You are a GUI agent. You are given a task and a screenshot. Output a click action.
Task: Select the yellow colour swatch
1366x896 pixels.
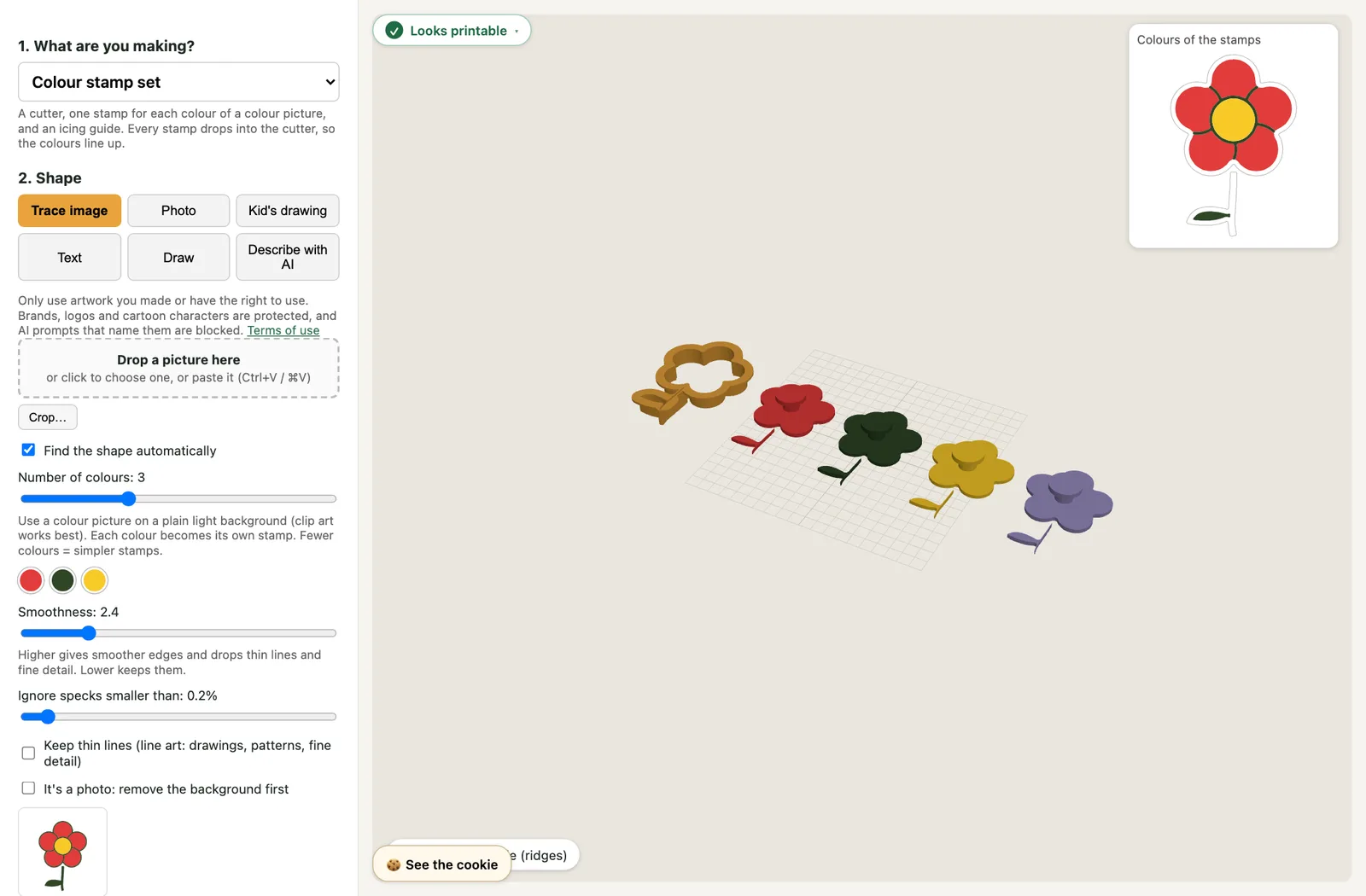(94, 580)
